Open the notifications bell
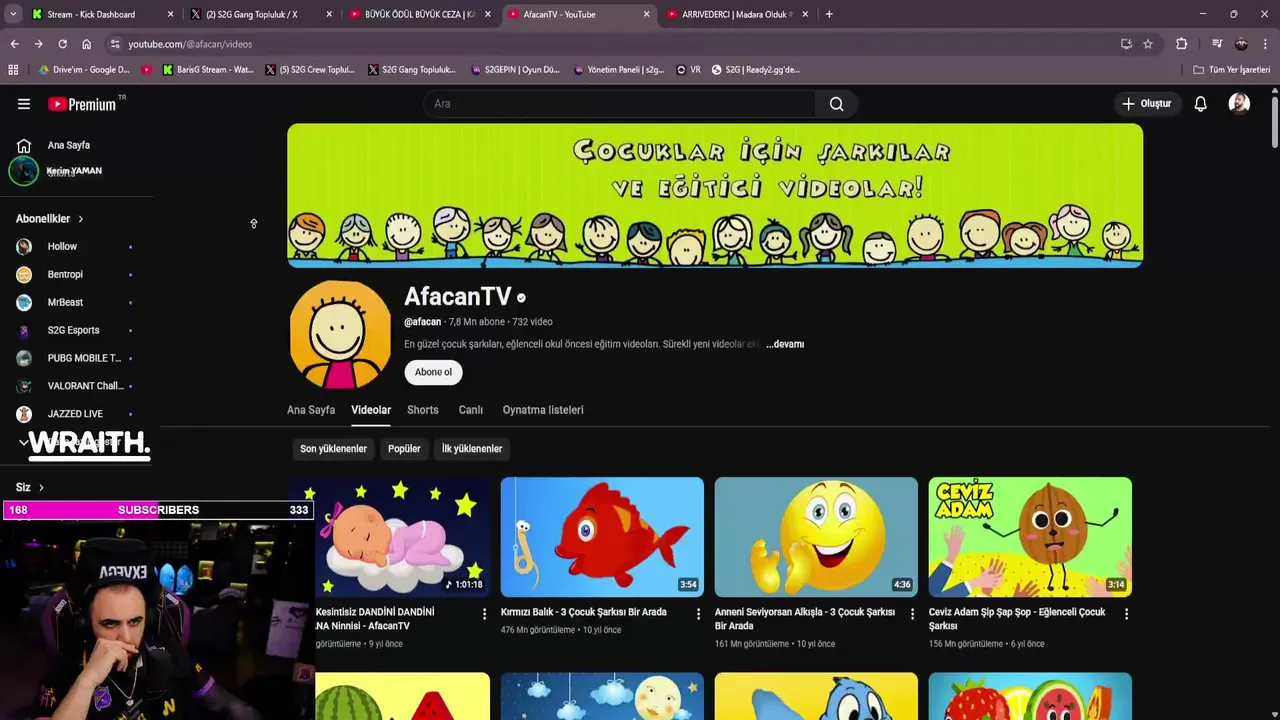Viewport: 1280px width, 720px height. (1200, 104)
